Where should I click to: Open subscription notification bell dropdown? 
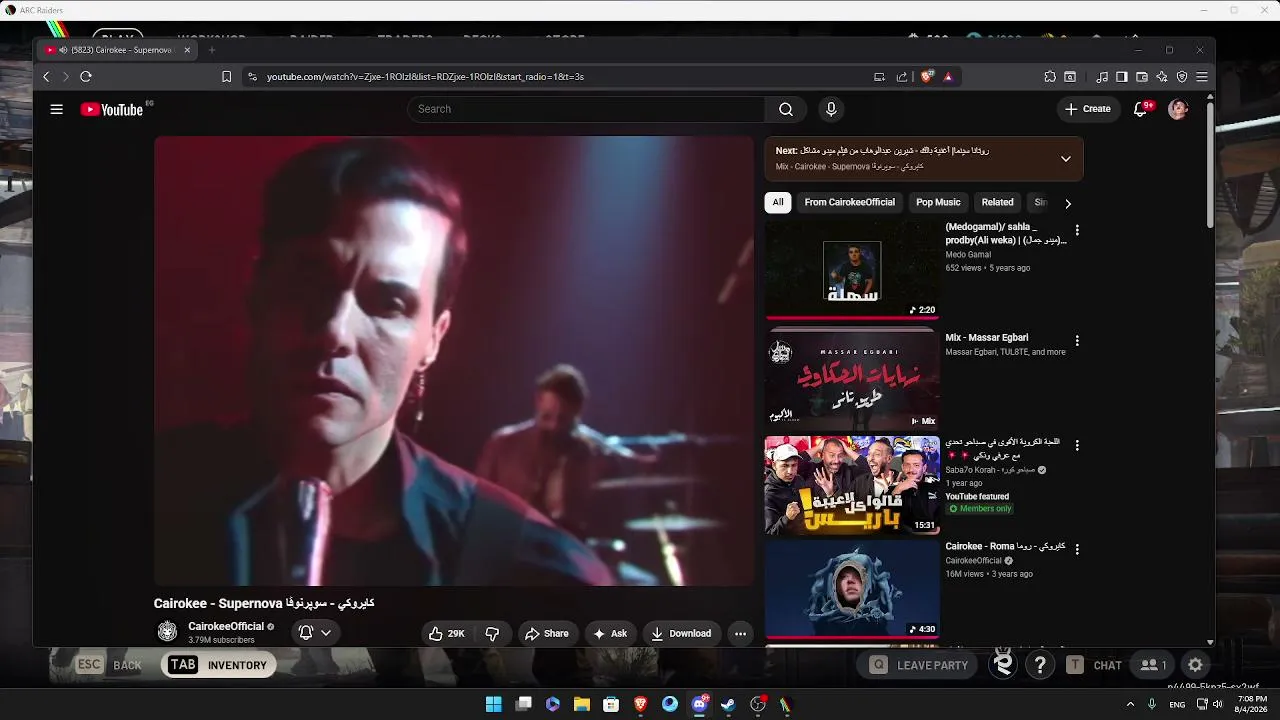315,633
